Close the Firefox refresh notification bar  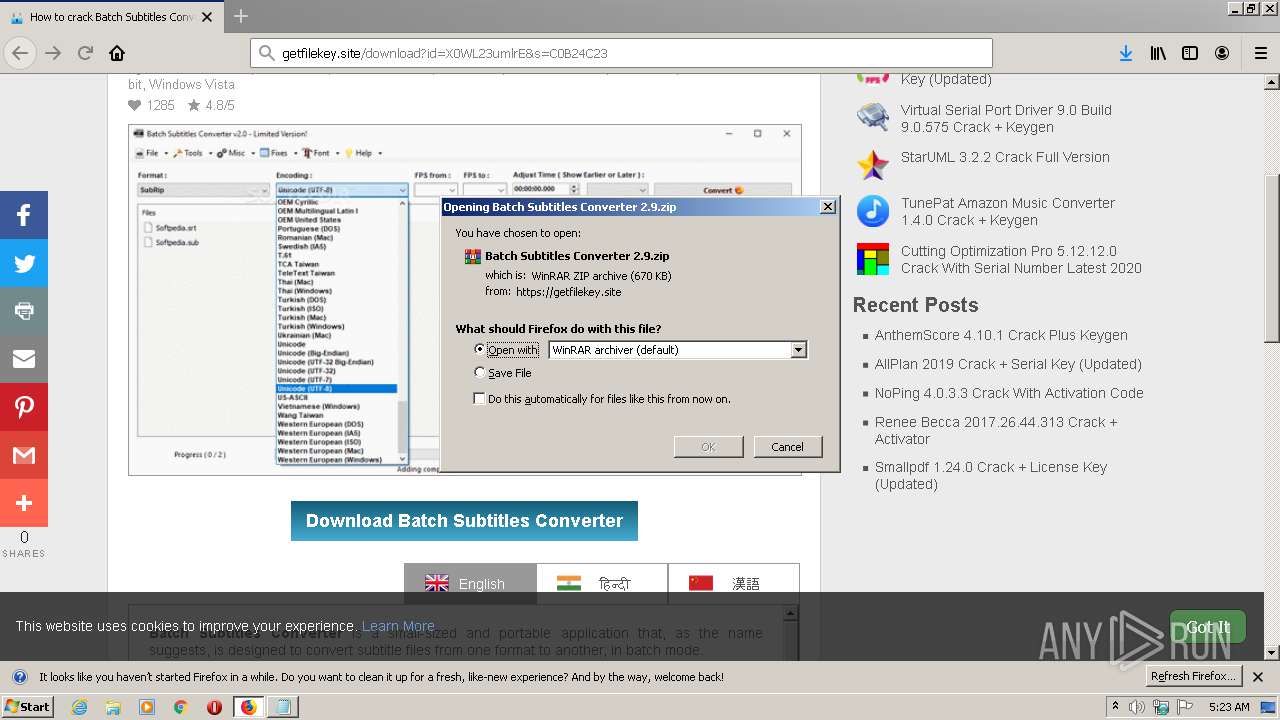1258,677
